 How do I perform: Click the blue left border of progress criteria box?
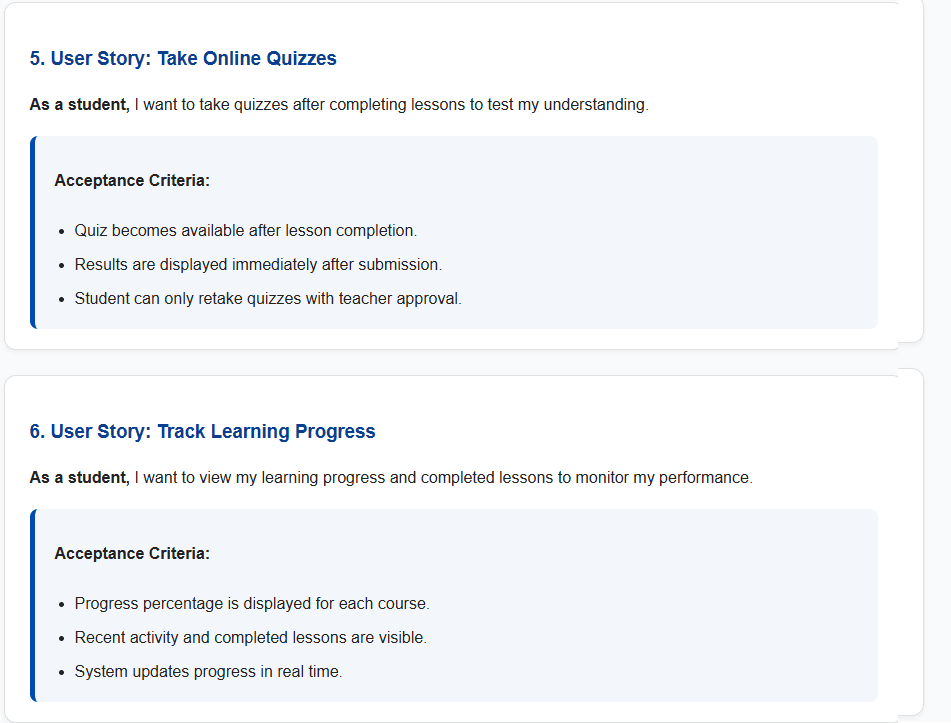coord(32,605)
